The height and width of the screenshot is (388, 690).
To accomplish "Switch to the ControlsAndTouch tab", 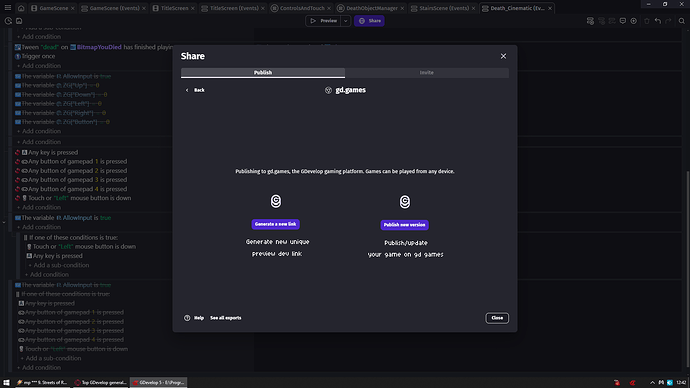I will [301, 8].
